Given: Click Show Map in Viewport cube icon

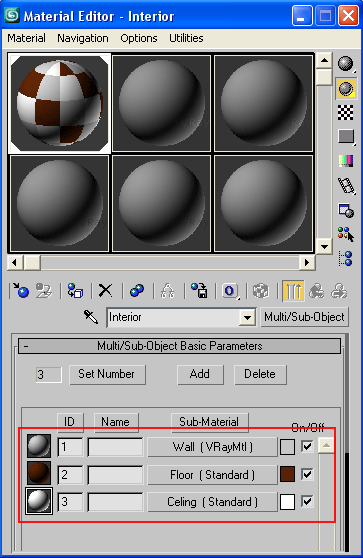Looking at the screenshot, I should point(261,291).
